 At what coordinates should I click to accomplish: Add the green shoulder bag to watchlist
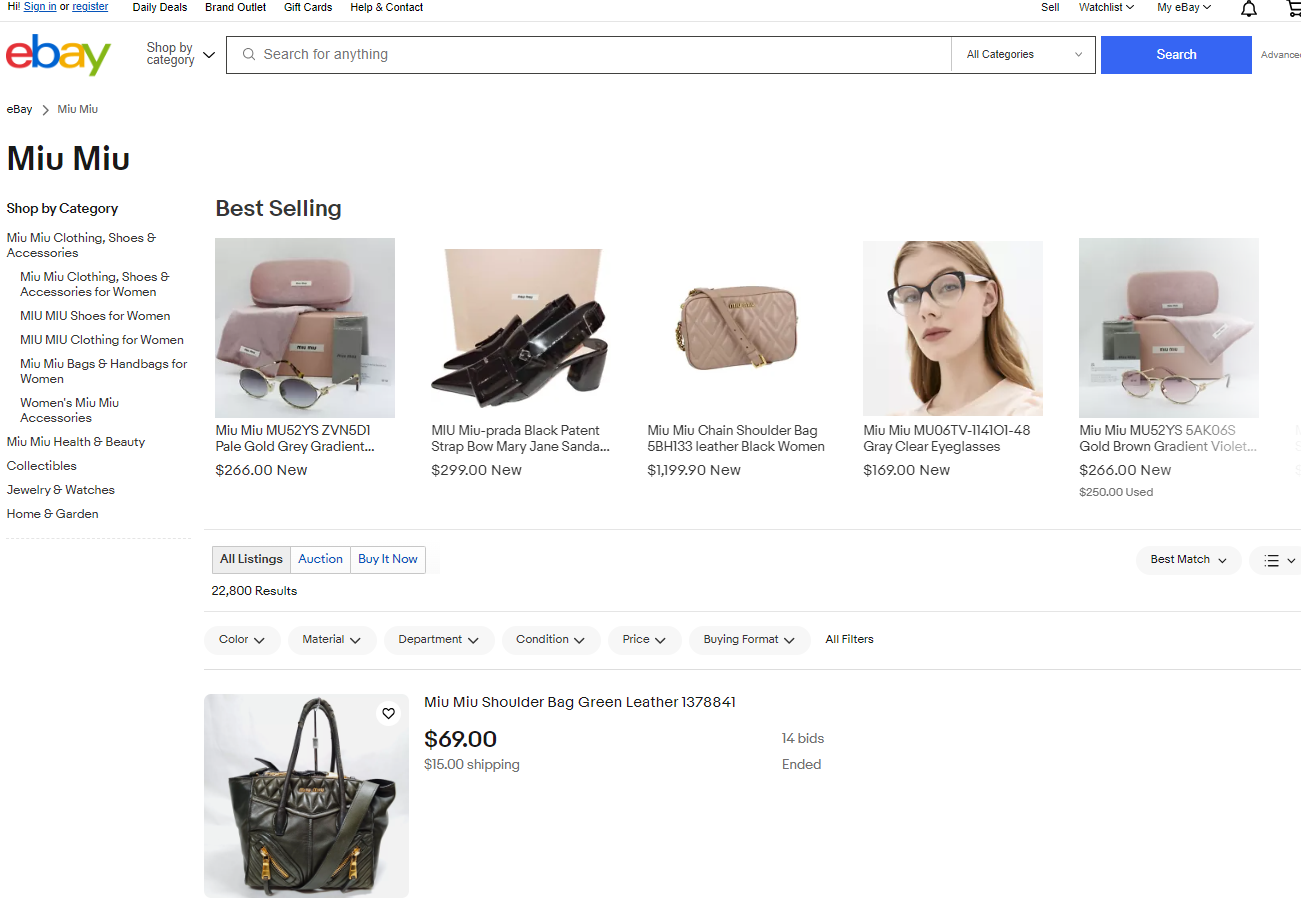click(x=388, y=713)
